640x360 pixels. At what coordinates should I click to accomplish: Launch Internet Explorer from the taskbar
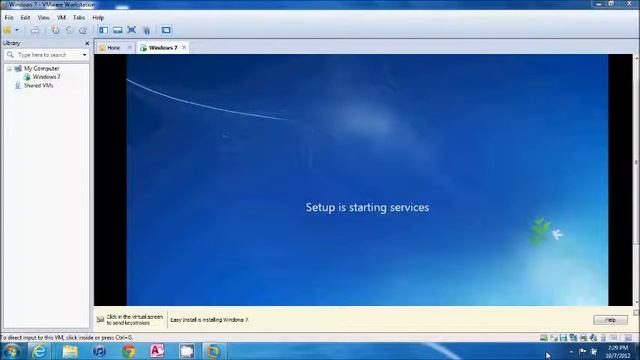(39, 351)
